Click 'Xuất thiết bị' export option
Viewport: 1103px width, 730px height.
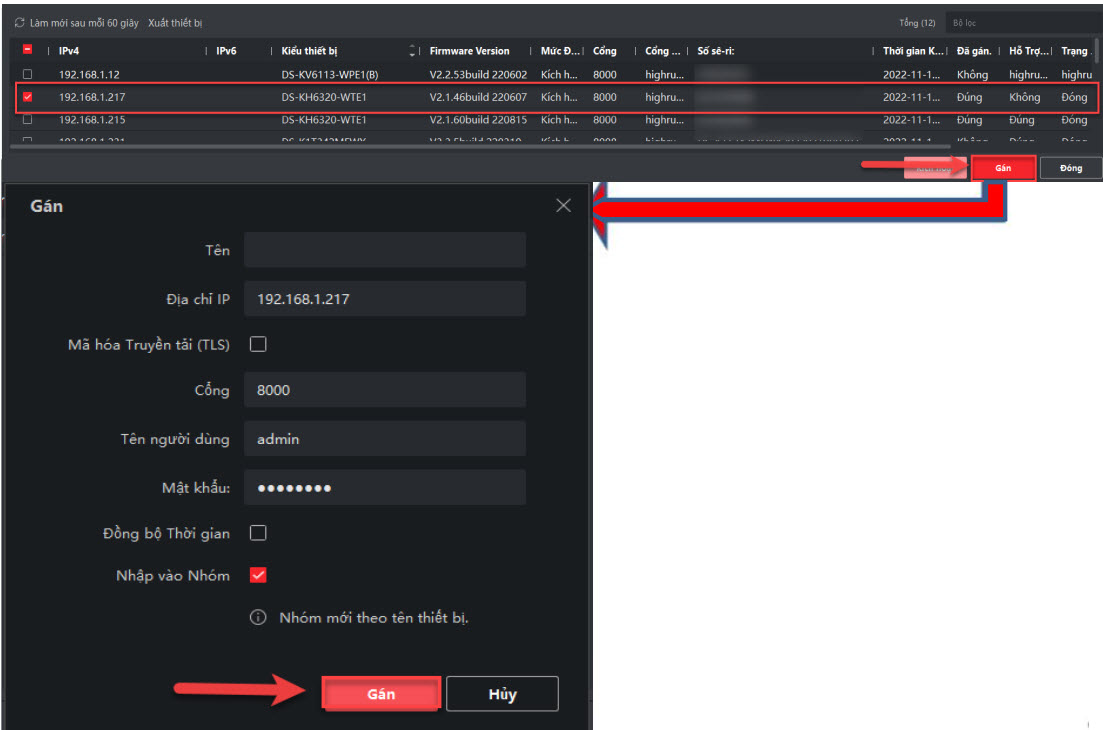175,22
